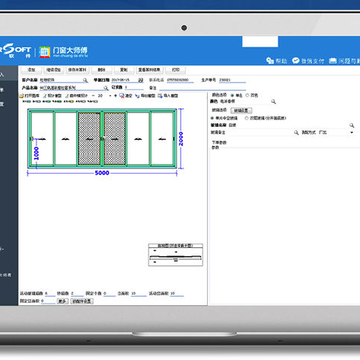This screenshot has height=360, width=360.
Task: Open the calendar icon beside the date field
Action: click(140, 80)
